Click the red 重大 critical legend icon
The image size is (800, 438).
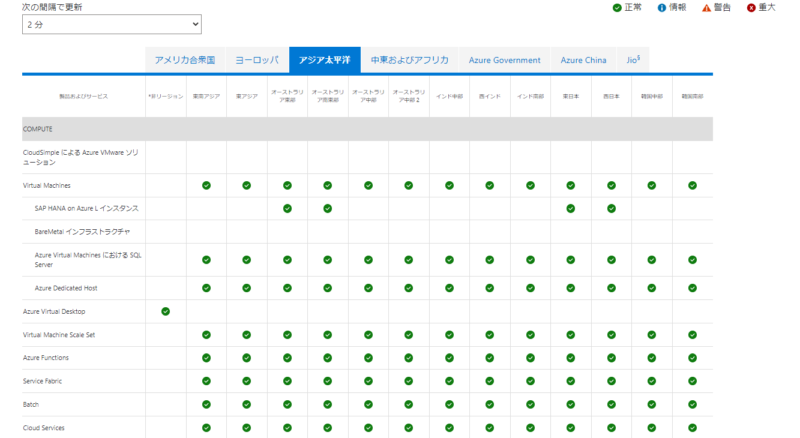click(x=751, y=8)
